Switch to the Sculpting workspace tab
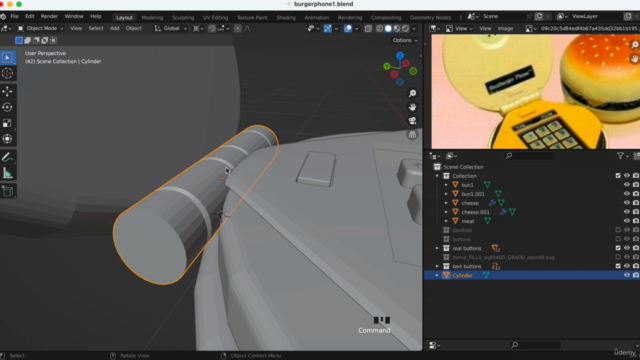This screenshot has width=640, height=360. point(183,18)
